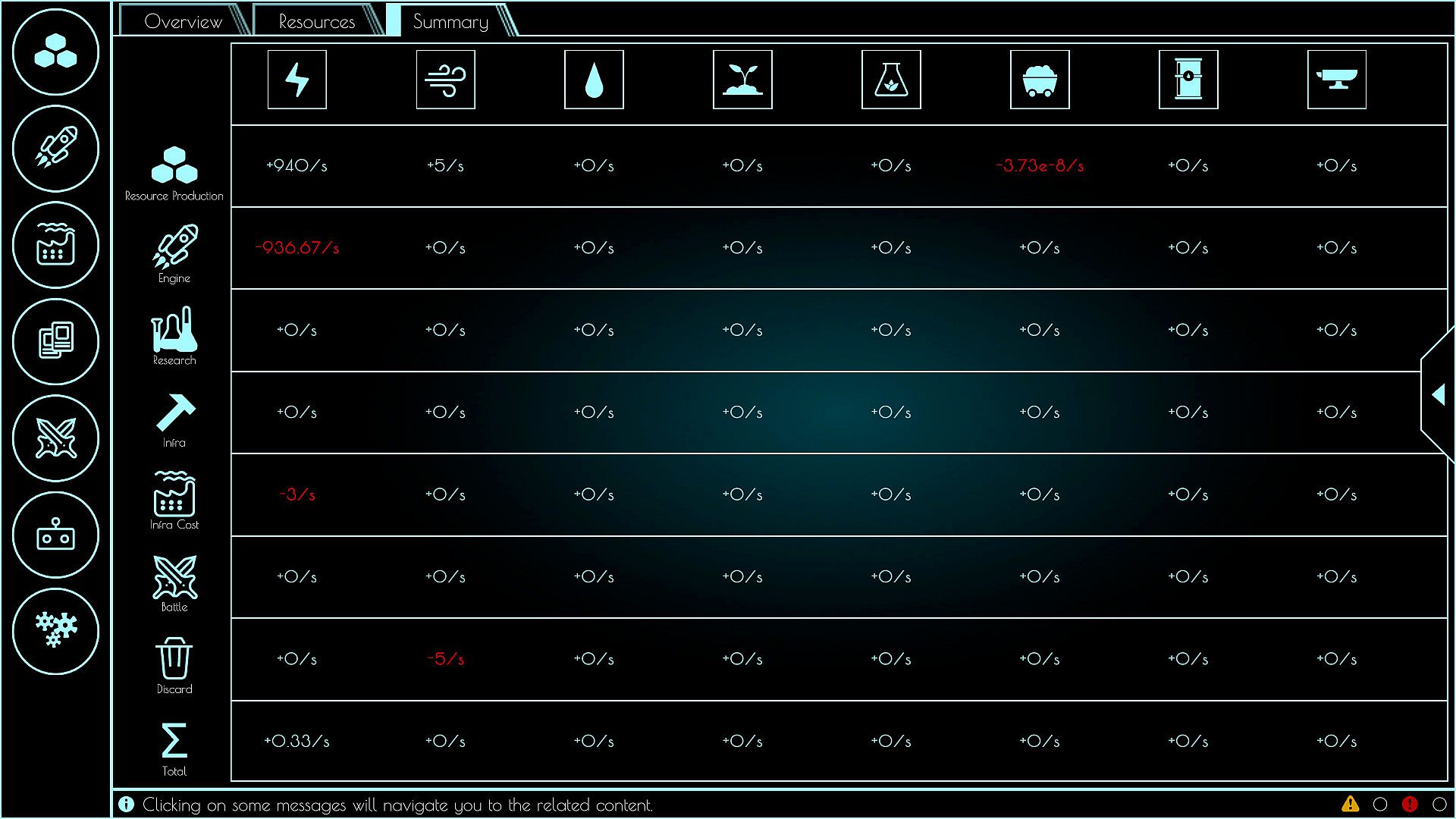Screen dimensions: 1456x819
Task: Click the red error alert icon
Action: pyautogui.click(x=1410, y=805)
